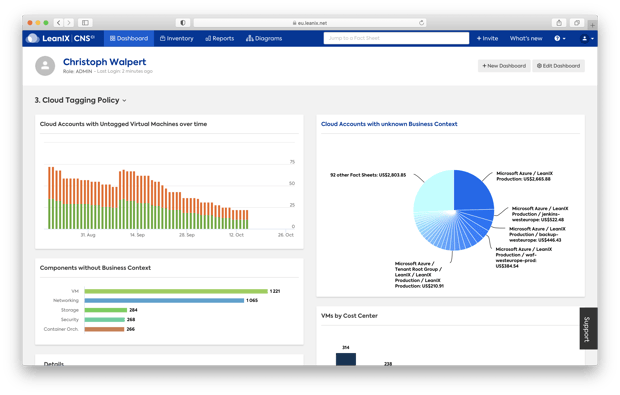Click the 12. Oct axis label
The height and width of the screenshot is (395, 620).
(x=236, y=235)
